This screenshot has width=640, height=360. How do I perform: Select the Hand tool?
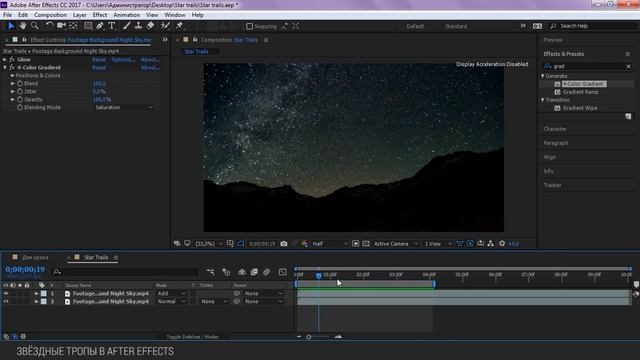[x=23, y=26]
